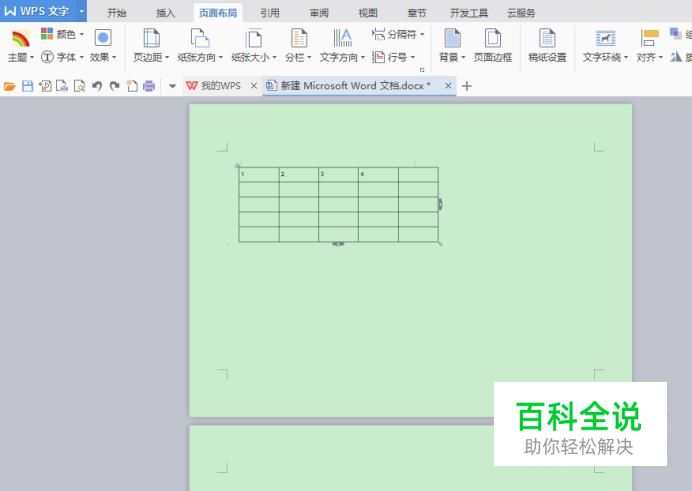Expand the 页边距 dropdown arrow
Viewport: 692px width, 491px height.
[x=167, y=57]
